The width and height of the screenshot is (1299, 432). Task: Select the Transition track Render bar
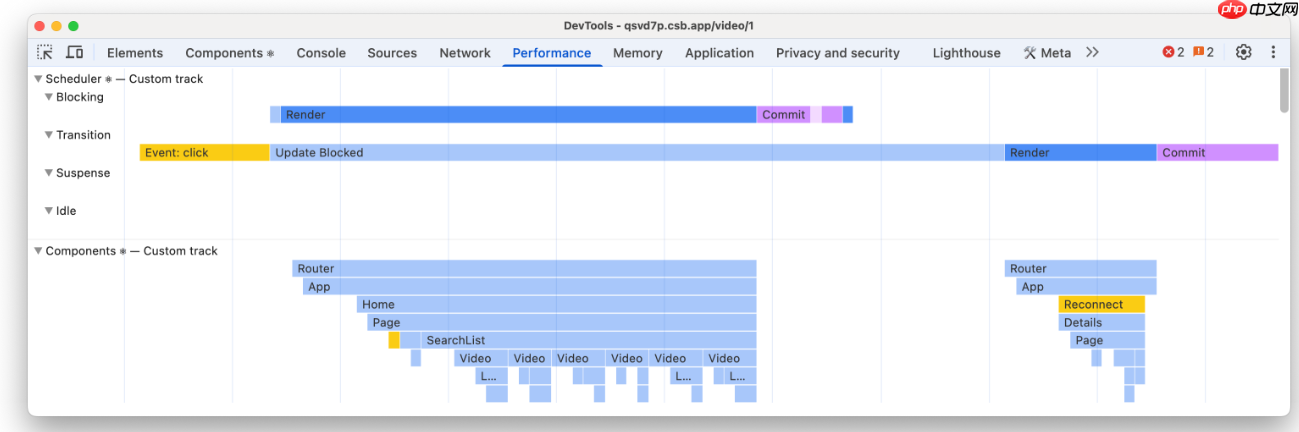(1081, 153)
